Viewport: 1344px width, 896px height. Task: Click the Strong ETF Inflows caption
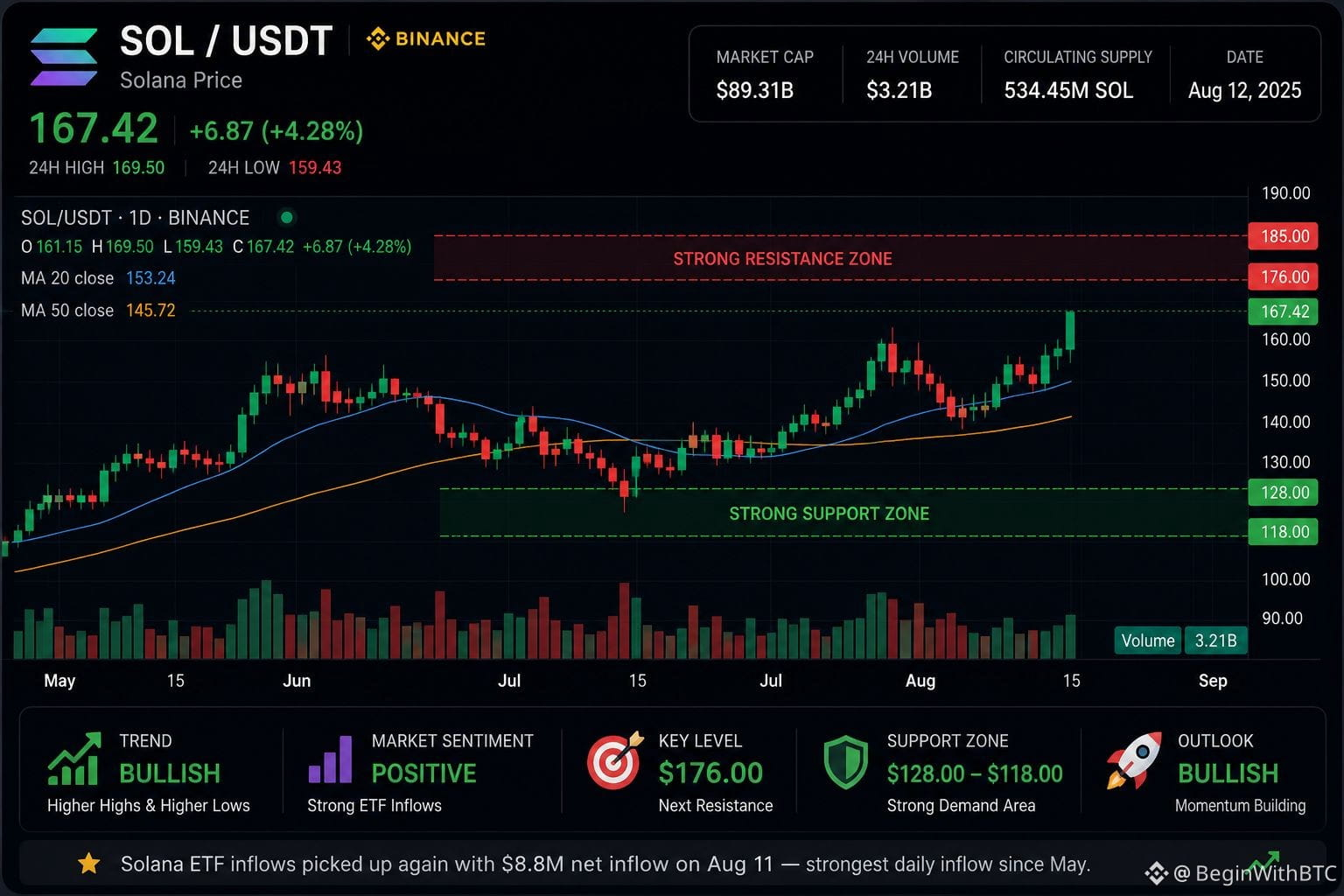pyautogui.click(x=374, y=806)
